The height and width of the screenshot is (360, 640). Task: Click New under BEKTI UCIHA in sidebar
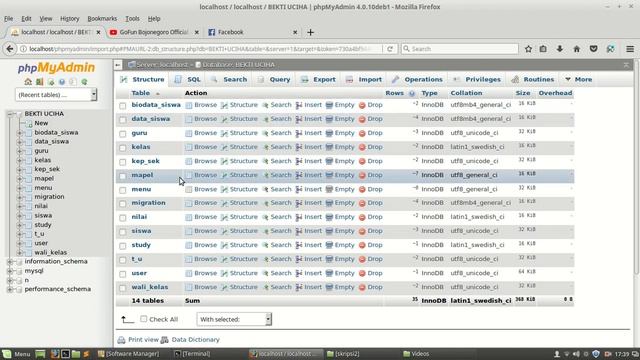(41, 123)
